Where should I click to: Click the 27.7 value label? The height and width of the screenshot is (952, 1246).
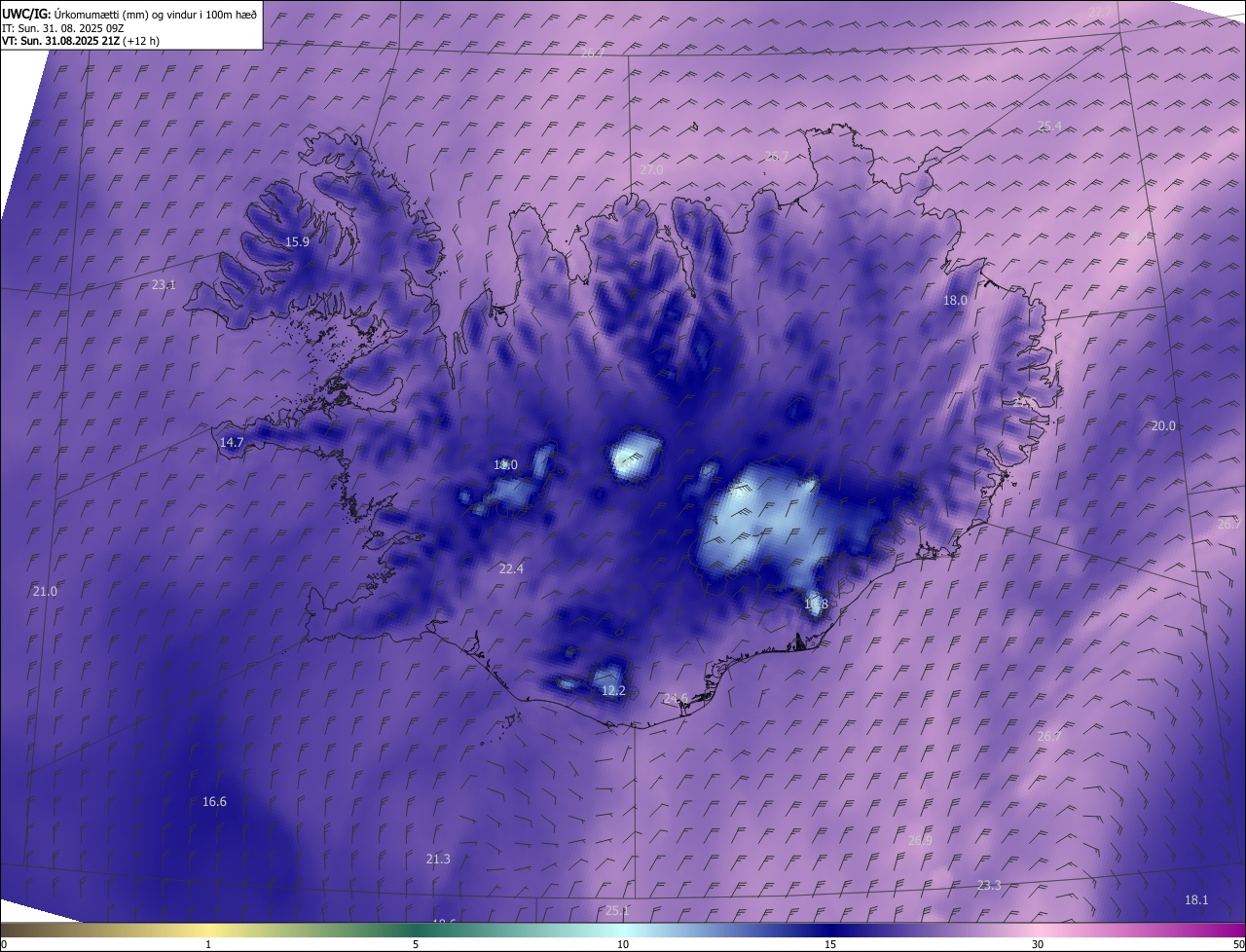pos(1099,12)
